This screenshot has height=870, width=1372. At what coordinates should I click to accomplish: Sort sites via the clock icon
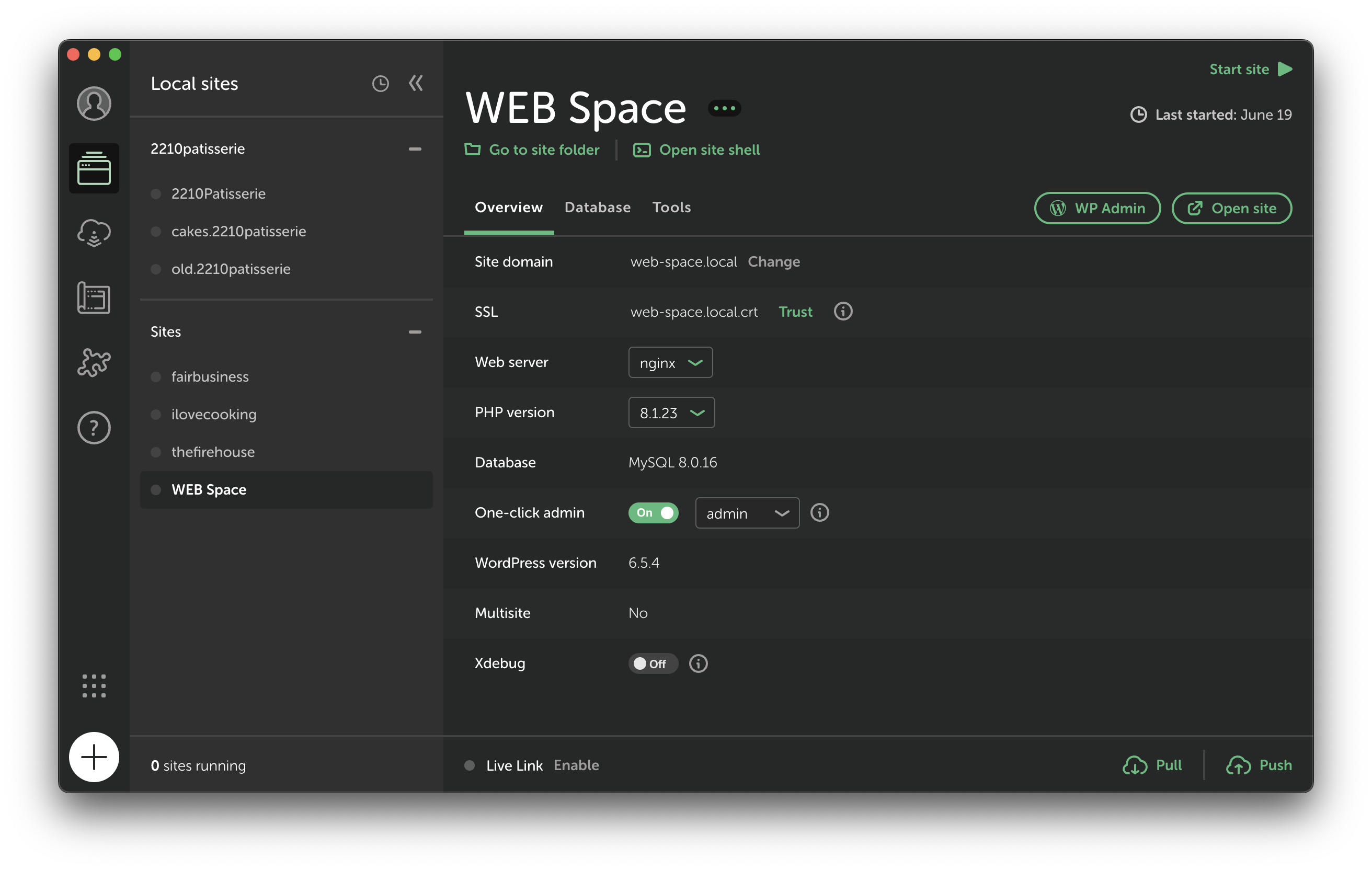pyautogui.click(x=380, y=84)
